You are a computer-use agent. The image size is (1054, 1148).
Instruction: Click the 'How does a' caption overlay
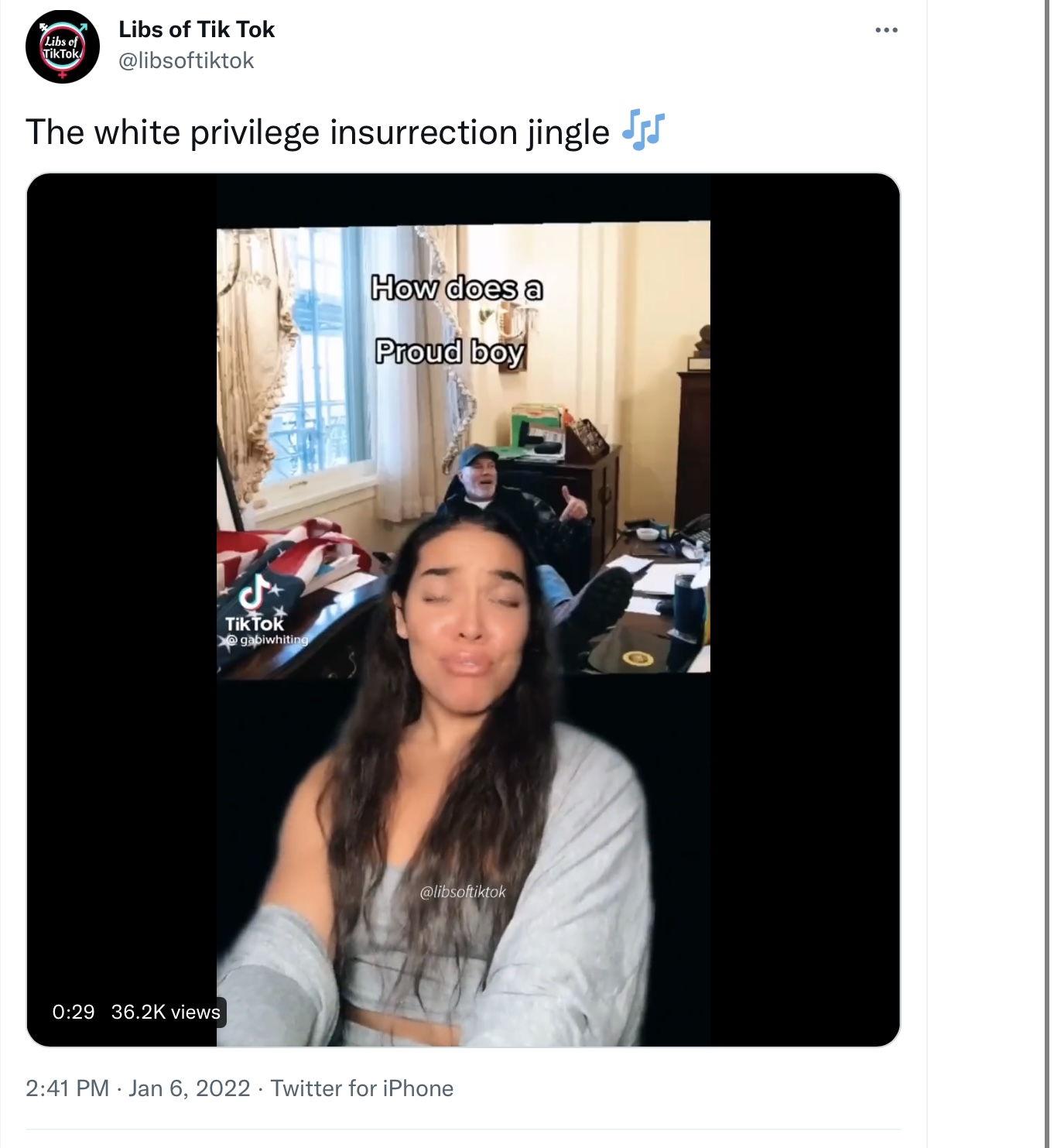point(457,289)
